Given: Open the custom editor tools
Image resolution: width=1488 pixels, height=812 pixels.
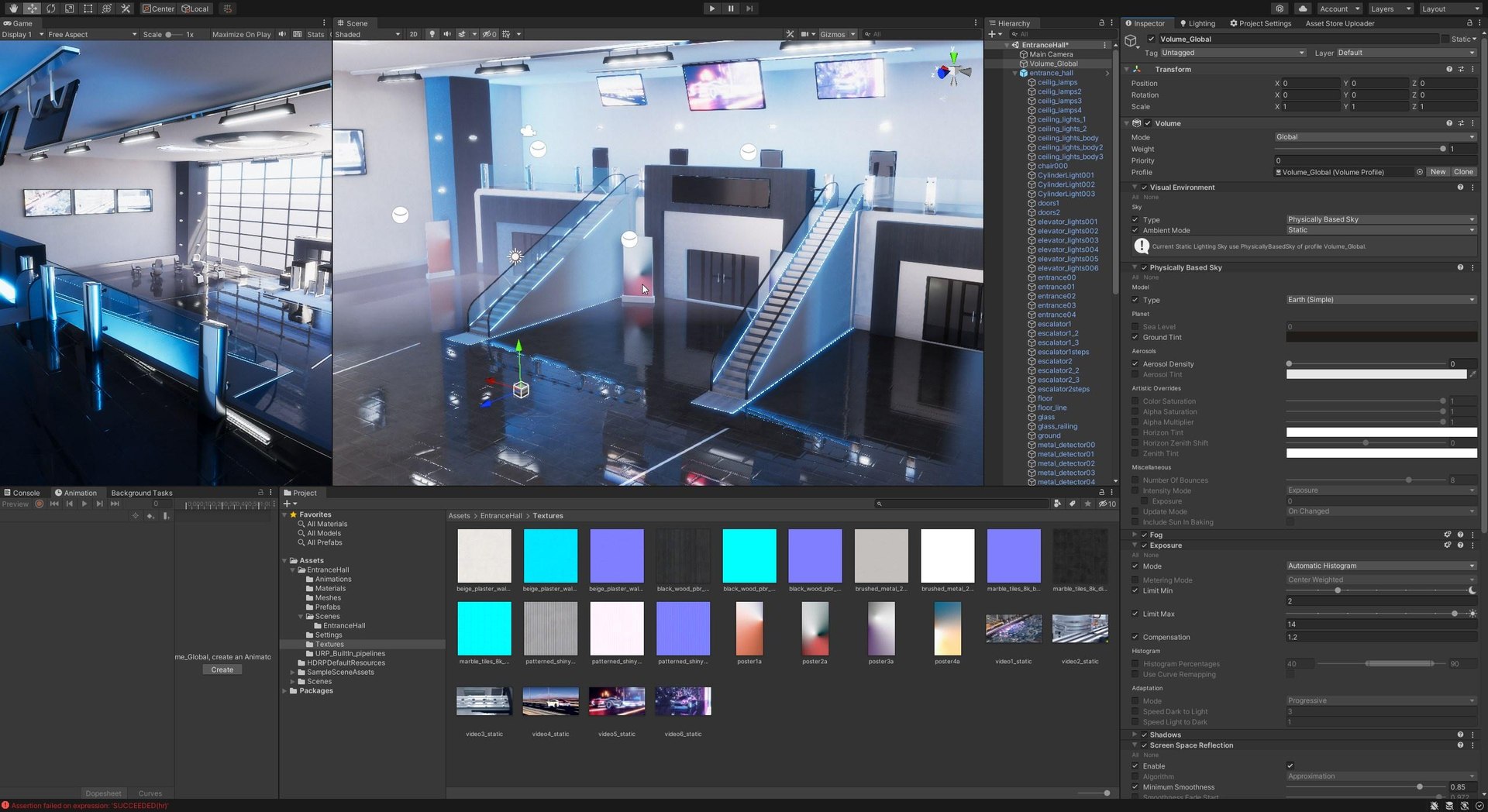Looking at the screenshot, I should point(126,9).
